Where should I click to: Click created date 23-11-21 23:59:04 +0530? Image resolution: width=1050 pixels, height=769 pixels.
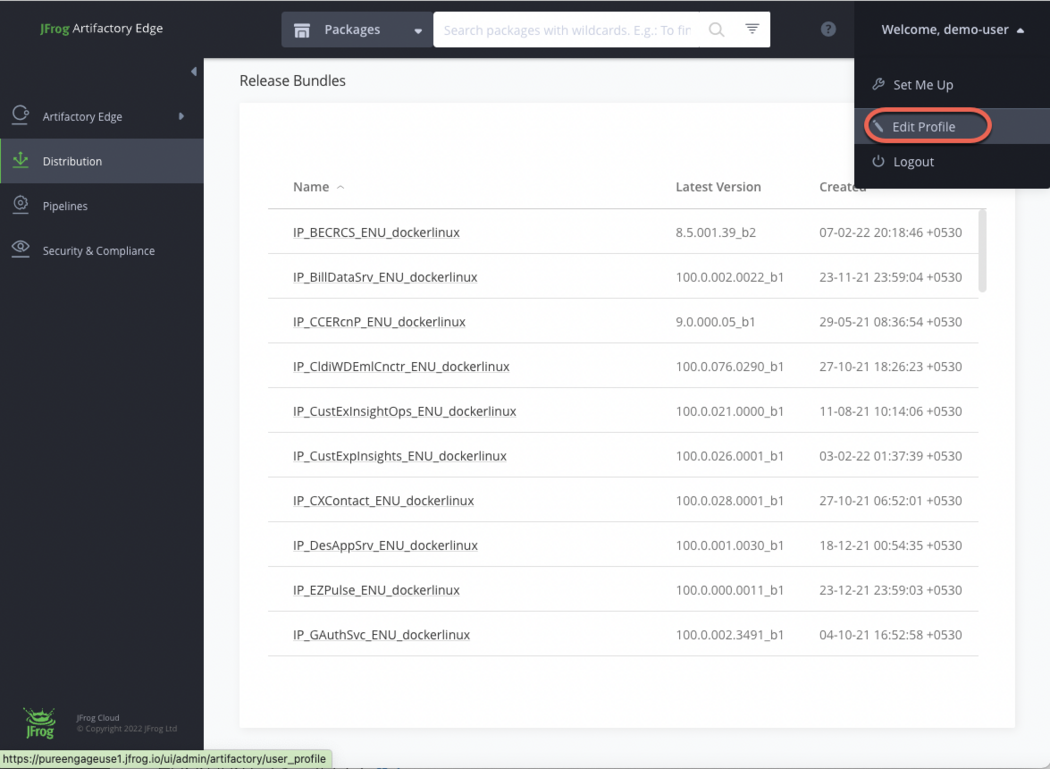(891, 277)
